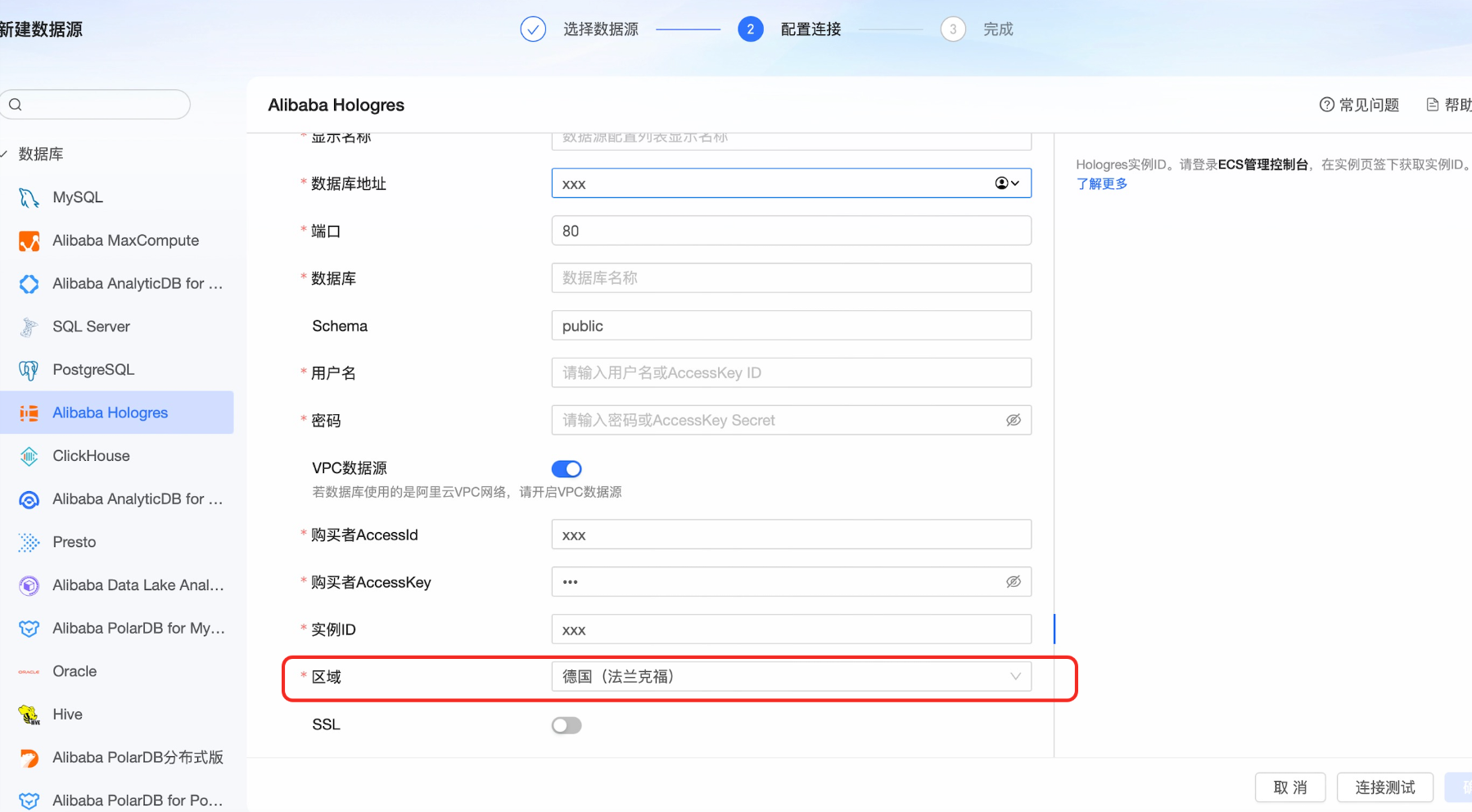Turn off the VPC数据源 switch

(567, 469)
